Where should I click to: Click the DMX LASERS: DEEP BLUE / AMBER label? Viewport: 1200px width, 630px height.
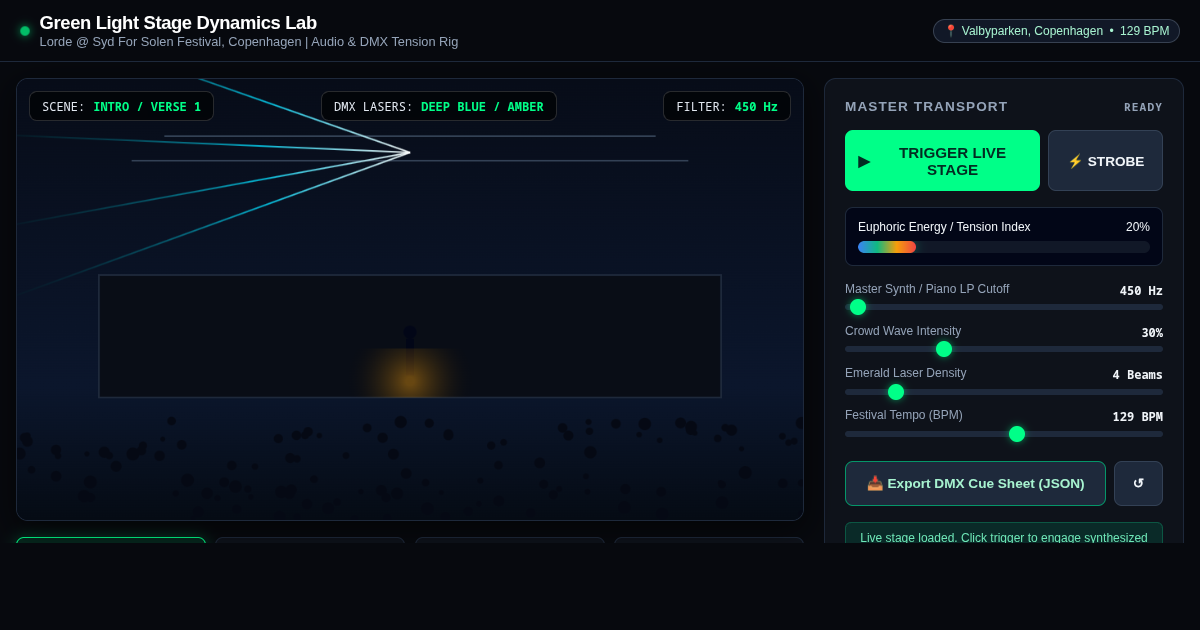439,106
